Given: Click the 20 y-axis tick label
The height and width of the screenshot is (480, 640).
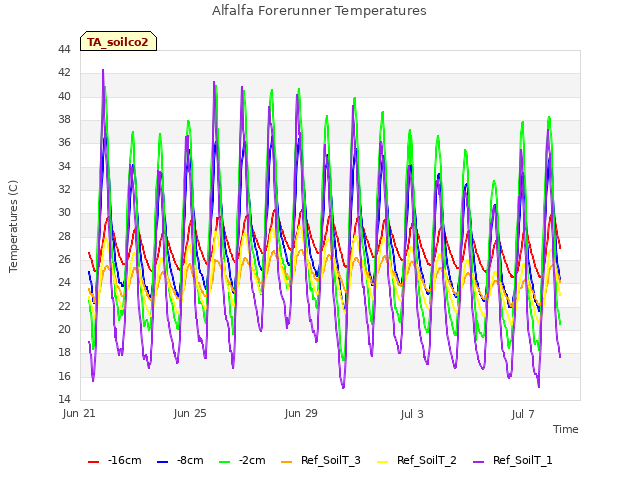Looking at the screenshot, I should coord(64,329).
